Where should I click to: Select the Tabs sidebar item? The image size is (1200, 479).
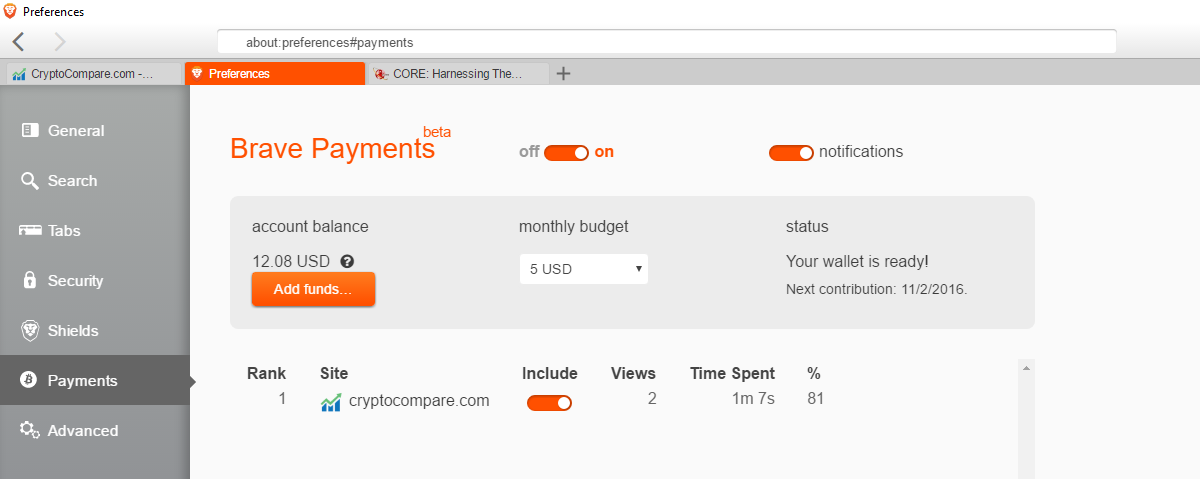click(63, 231)
